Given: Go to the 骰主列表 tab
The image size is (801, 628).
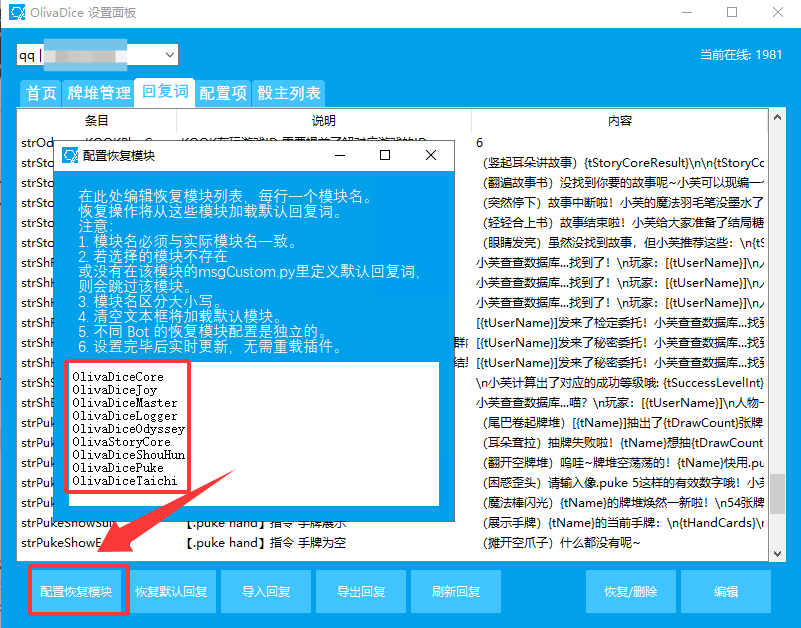Looking at the screenshot, I should pos(288,93).
